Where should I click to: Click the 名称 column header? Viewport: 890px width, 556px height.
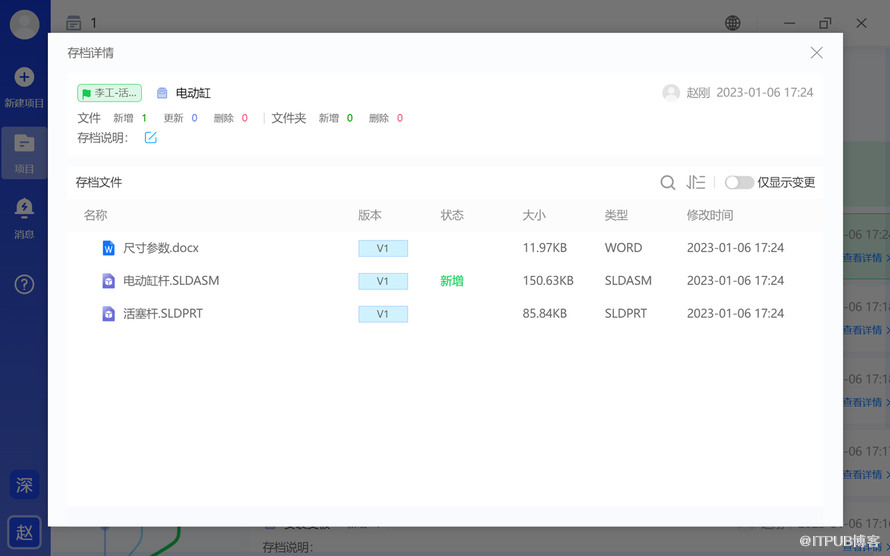pyautogui.click(x=95, y=215)
